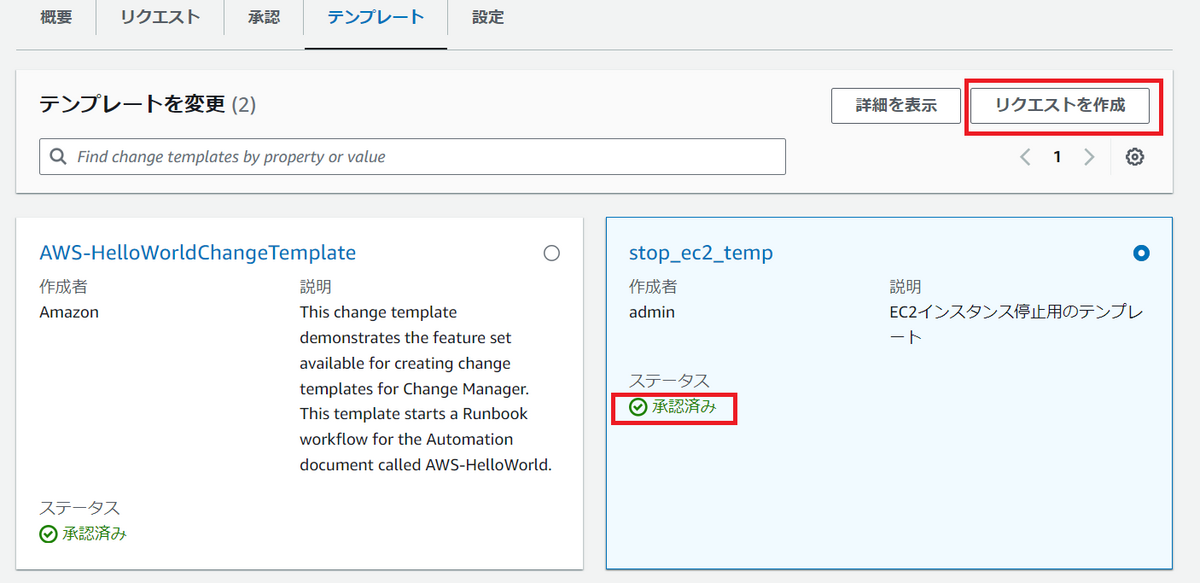Screen dimensions: 1200x583
Task: Click 'EC2インスタンス停止用のテンプレート' description
Action: (x=1016, y=325)
